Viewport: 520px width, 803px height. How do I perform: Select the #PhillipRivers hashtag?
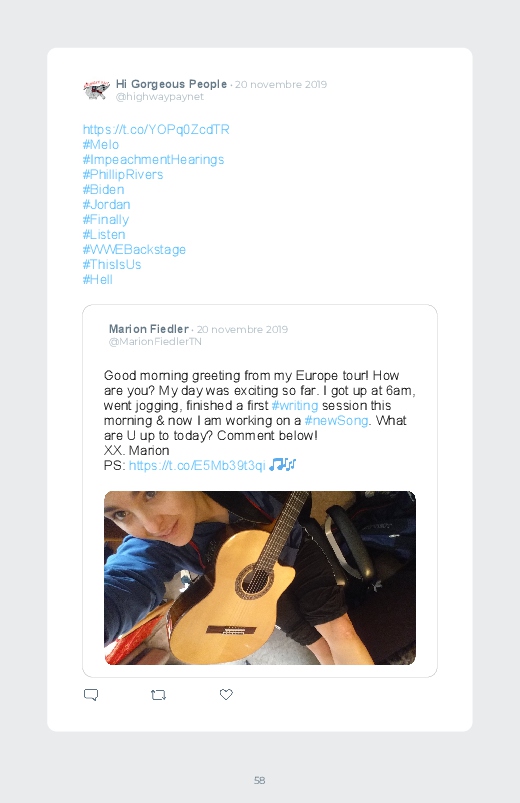123,175
